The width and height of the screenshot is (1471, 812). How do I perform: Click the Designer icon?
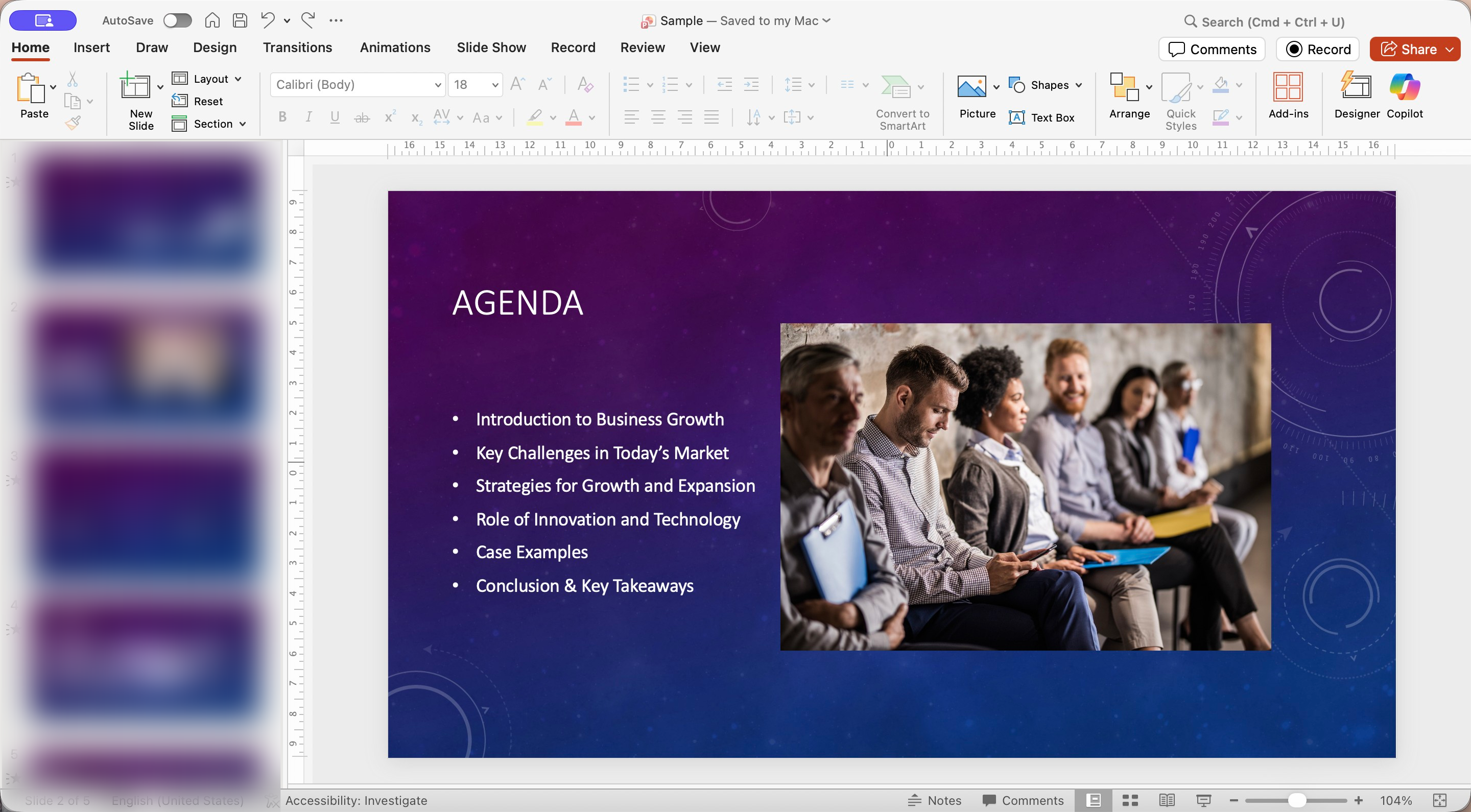1356,87
